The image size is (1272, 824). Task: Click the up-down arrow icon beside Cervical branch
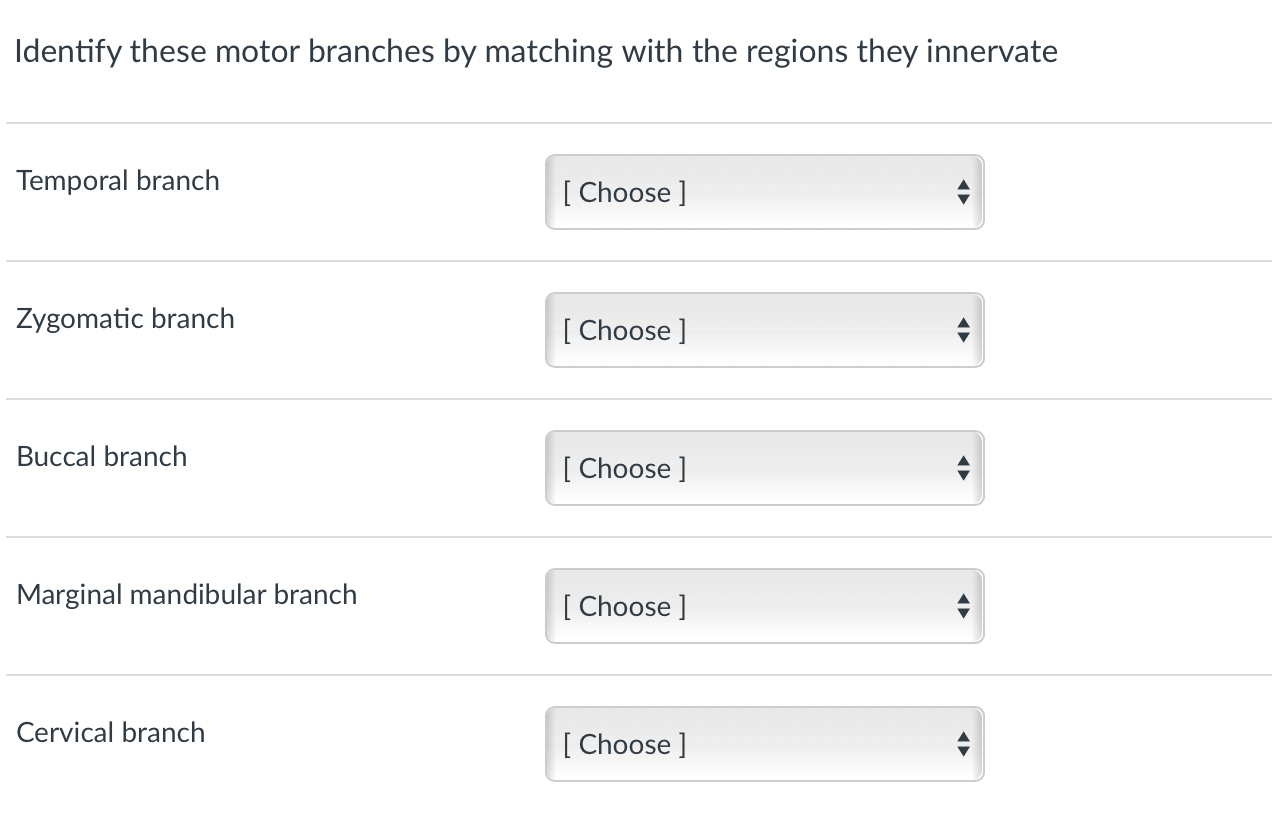pyautogui.click(x=962, y=744)
